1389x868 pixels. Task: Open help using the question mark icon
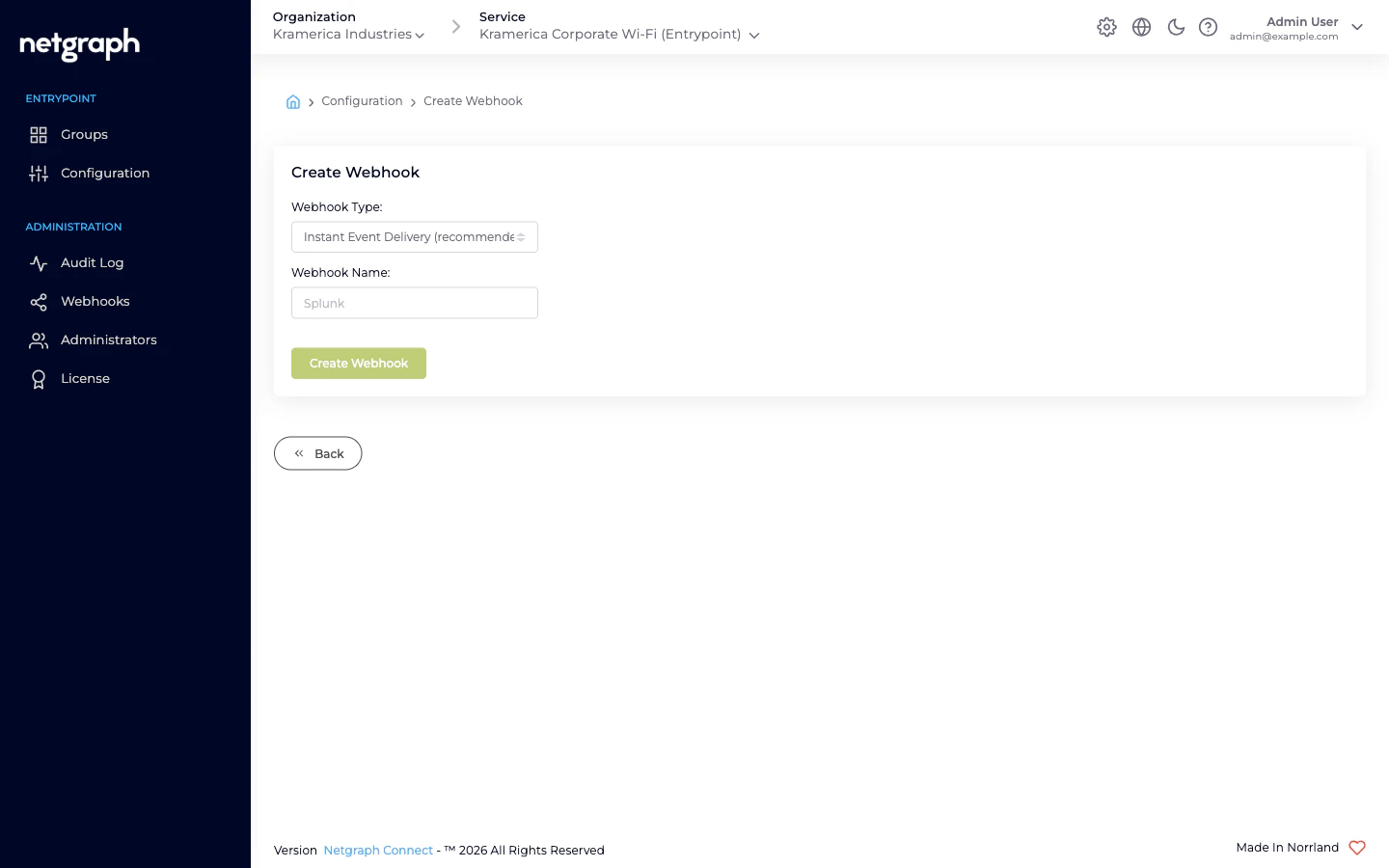1209,27
